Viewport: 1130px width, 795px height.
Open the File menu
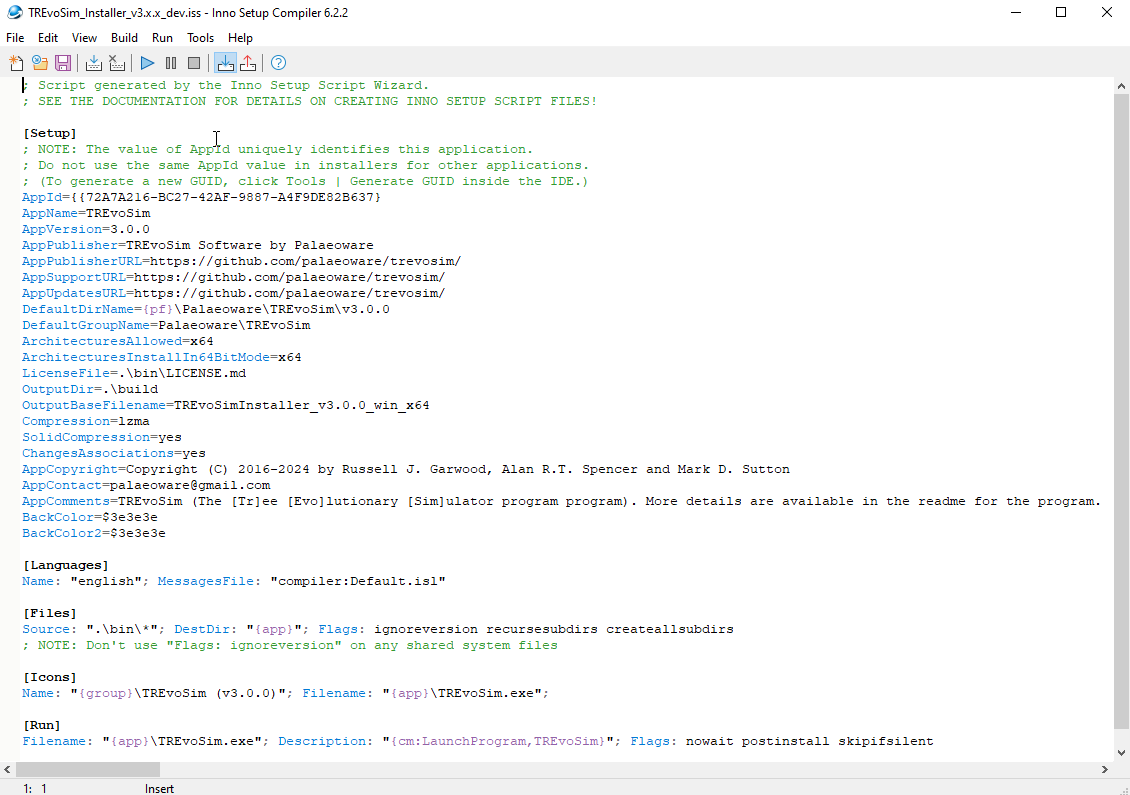[15, 37]
